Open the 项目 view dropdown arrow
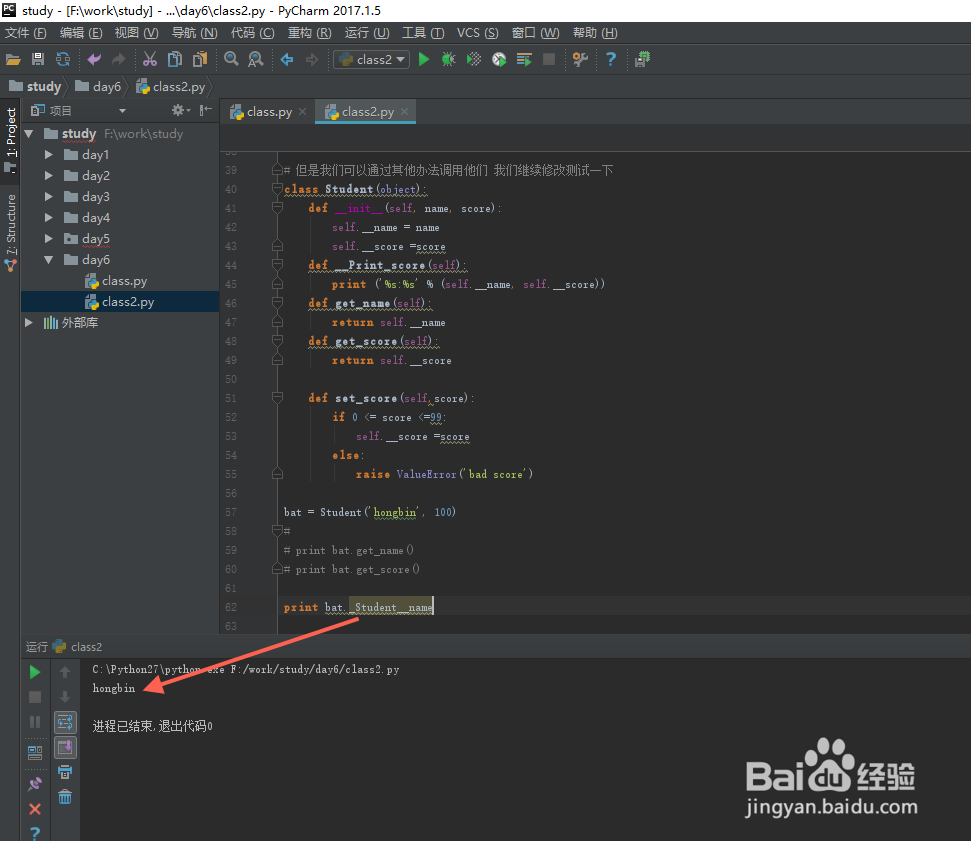 click(x=122, y=111)
